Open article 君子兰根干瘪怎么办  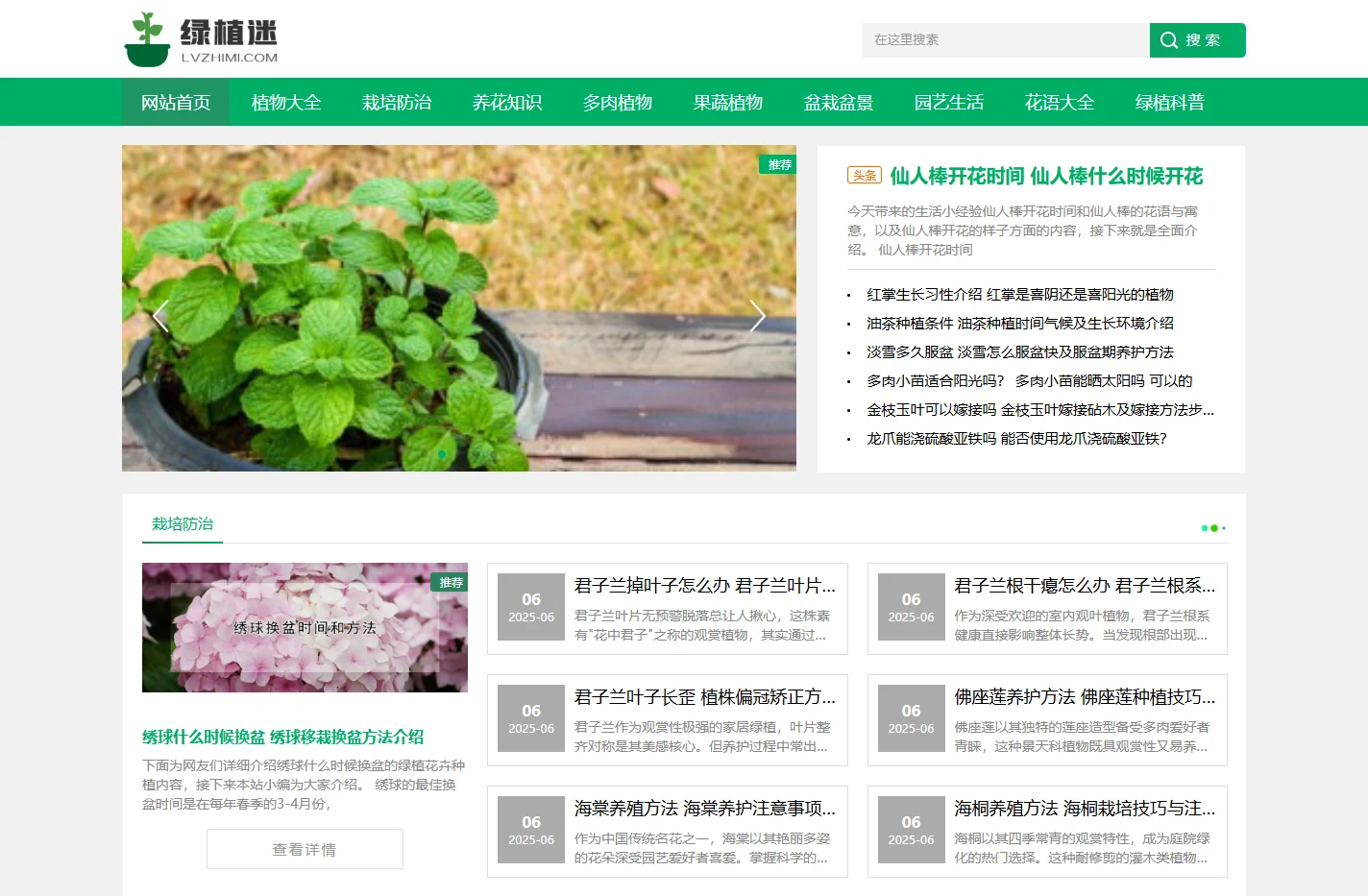coord(1085,586)
